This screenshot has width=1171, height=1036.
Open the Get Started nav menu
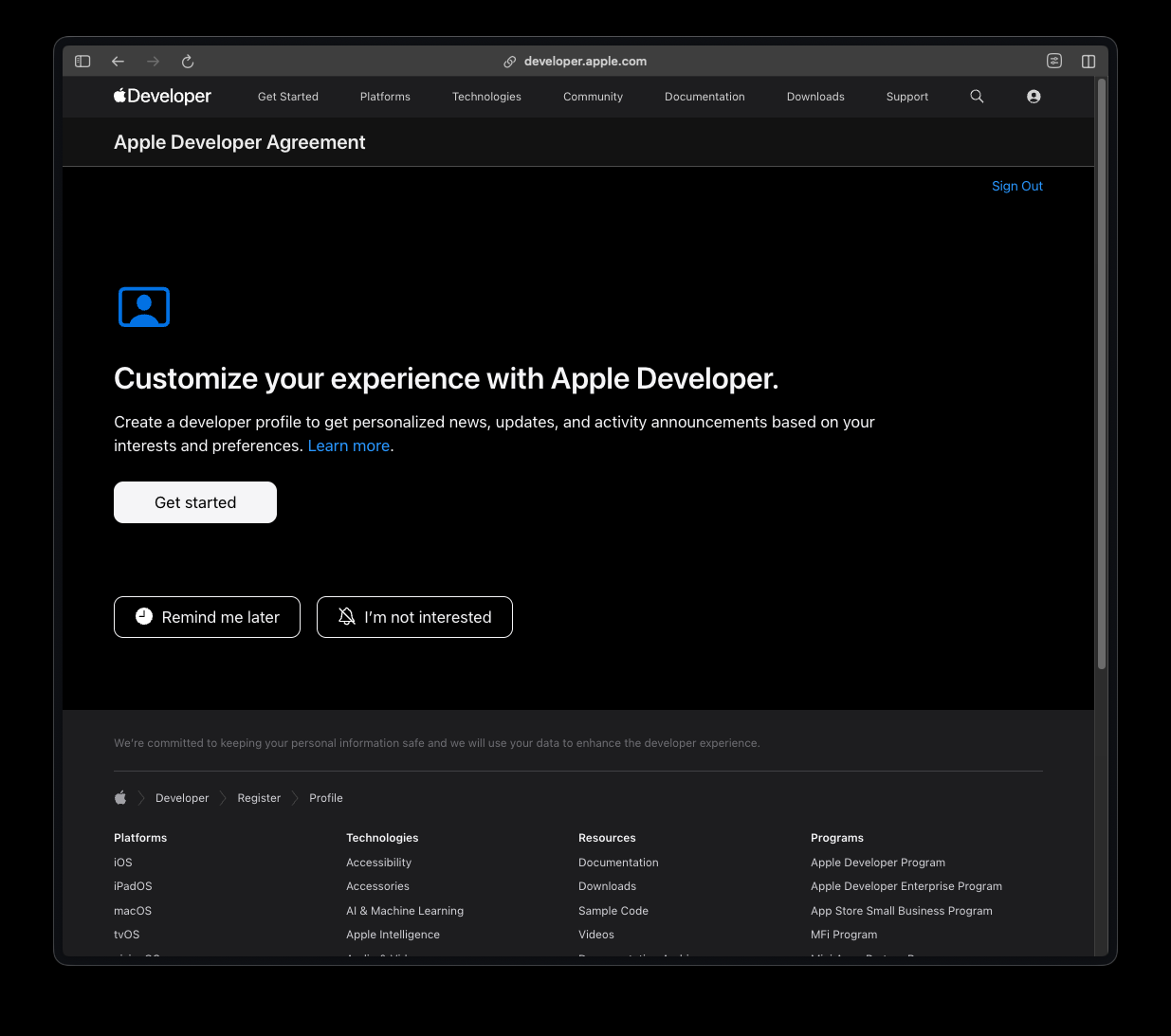point(288,97)
